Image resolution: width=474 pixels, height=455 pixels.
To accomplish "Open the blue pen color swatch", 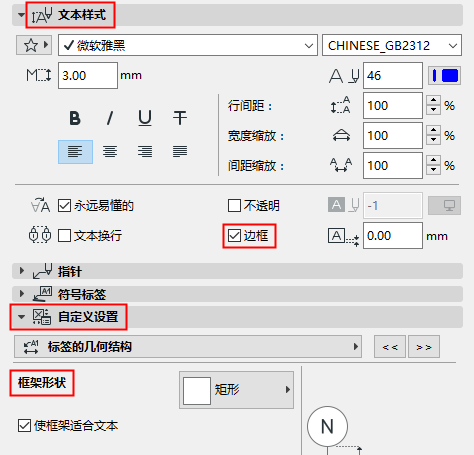I will click(444, 76).
